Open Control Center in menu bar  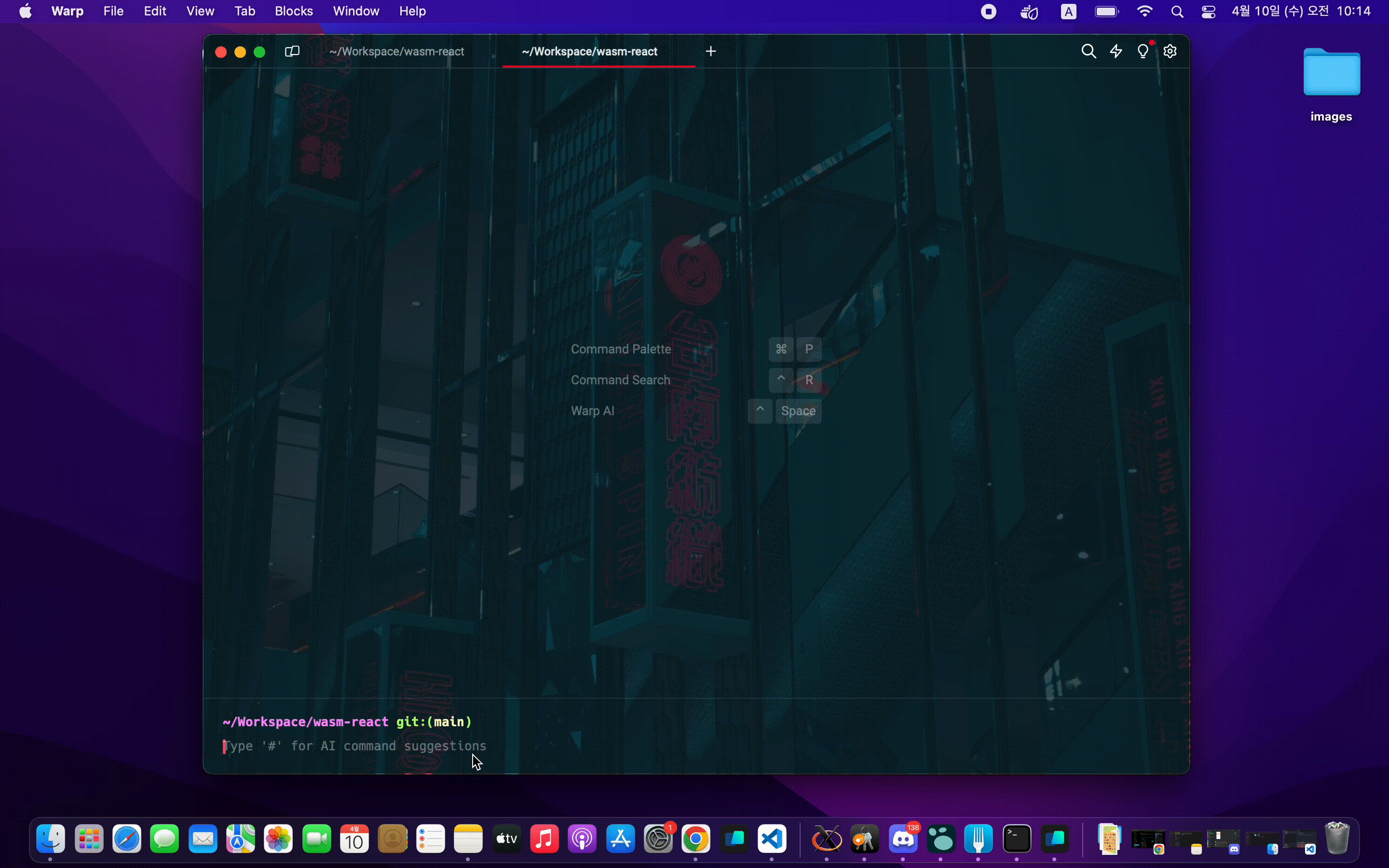pyautogui.click(x=1209, y=12)
